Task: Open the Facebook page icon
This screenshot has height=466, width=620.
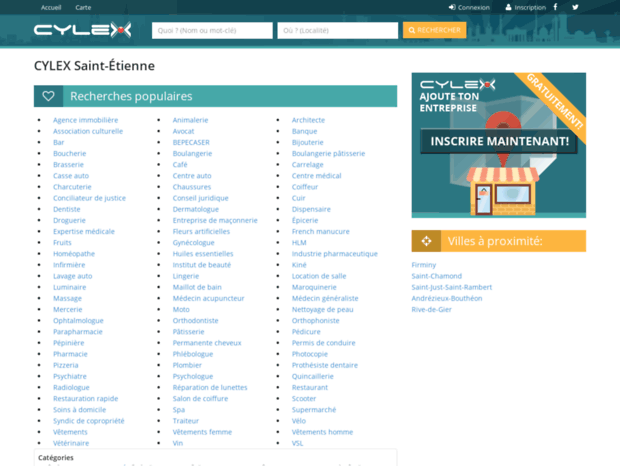Action: [560, 7]
